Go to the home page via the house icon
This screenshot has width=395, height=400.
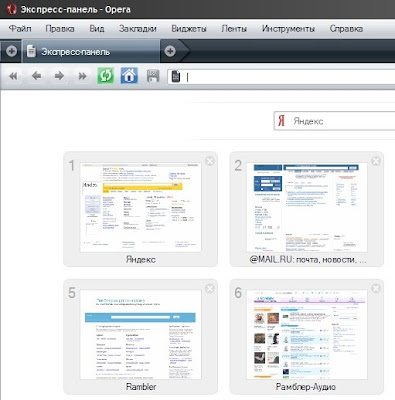129,76
